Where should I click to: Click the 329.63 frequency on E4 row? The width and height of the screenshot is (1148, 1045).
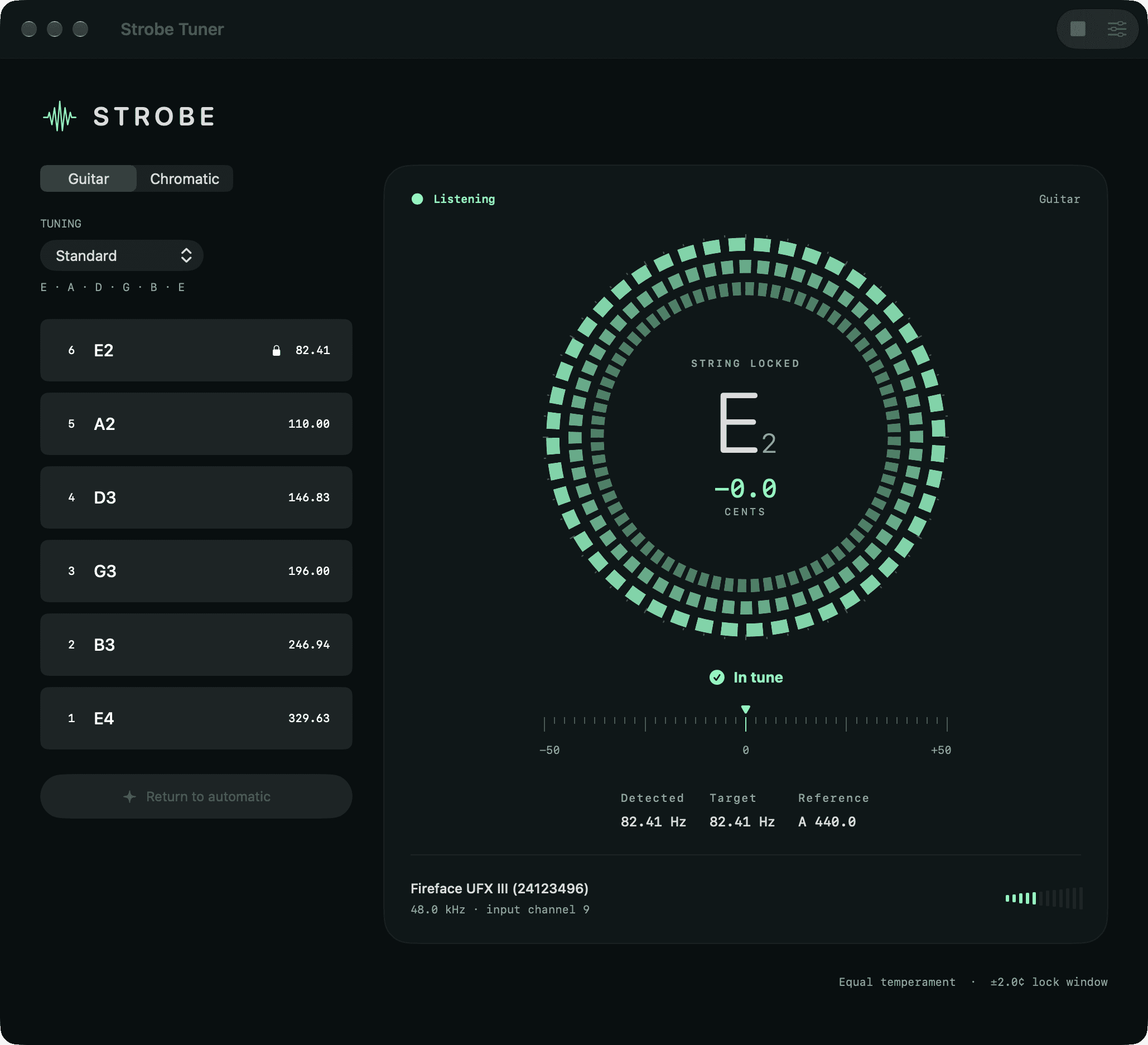click(x=308, y=718)
